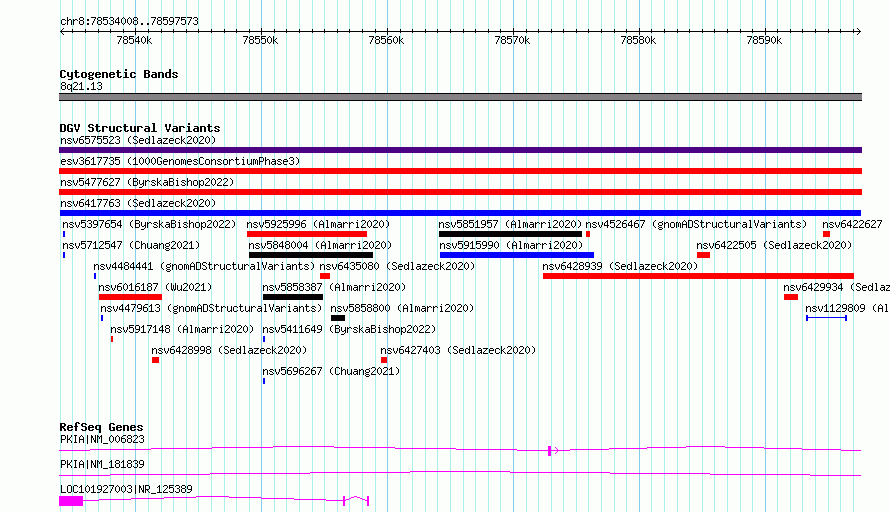Select the nsv6417763 blue variant bar
This screenshot has width=890, height=512.
tap(460, 213)
